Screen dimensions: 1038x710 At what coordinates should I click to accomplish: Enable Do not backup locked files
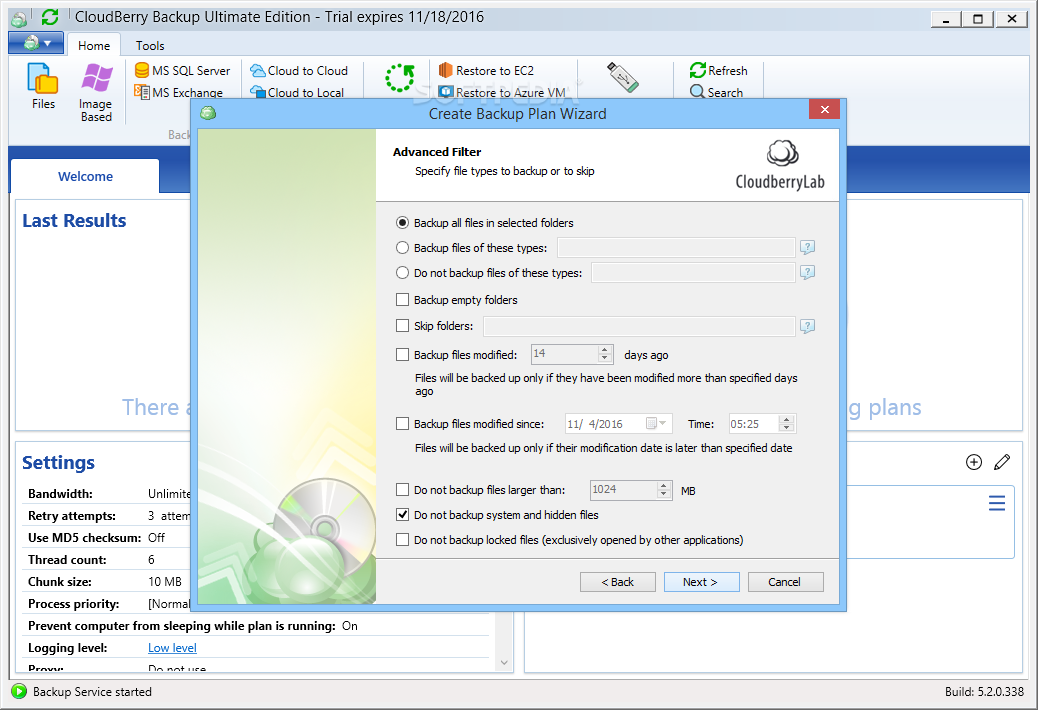(x=402, y=540)
